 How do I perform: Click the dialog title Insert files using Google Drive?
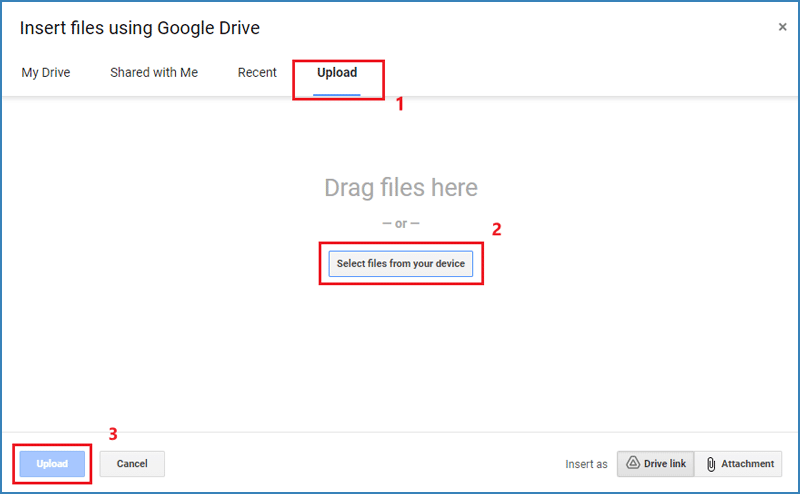tap(140, 28)
